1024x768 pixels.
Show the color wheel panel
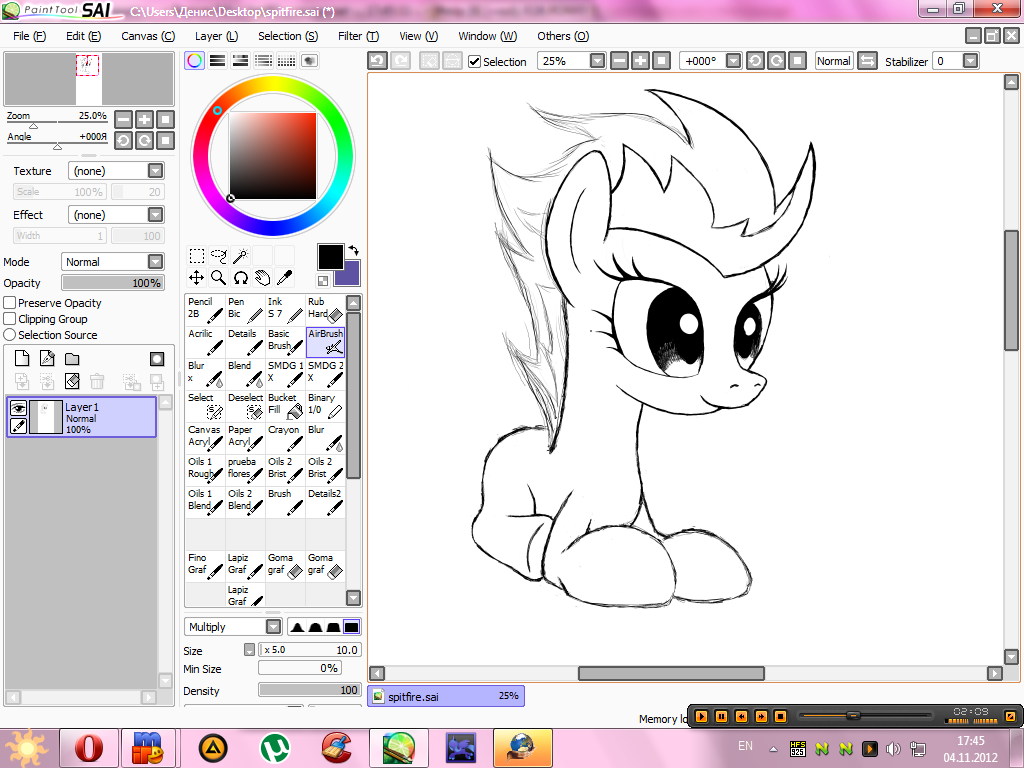click(x=194, y=61)
